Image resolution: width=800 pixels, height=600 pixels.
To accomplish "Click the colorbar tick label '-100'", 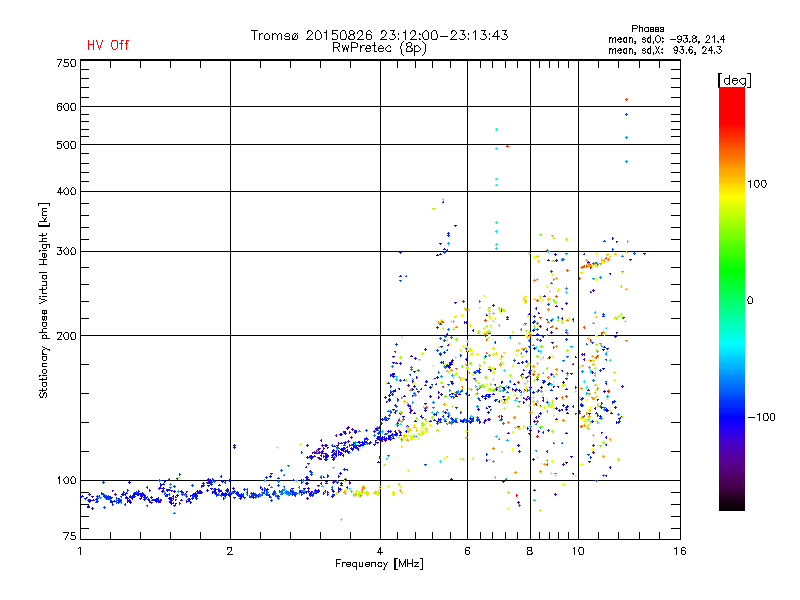I will tap(762, 417).
